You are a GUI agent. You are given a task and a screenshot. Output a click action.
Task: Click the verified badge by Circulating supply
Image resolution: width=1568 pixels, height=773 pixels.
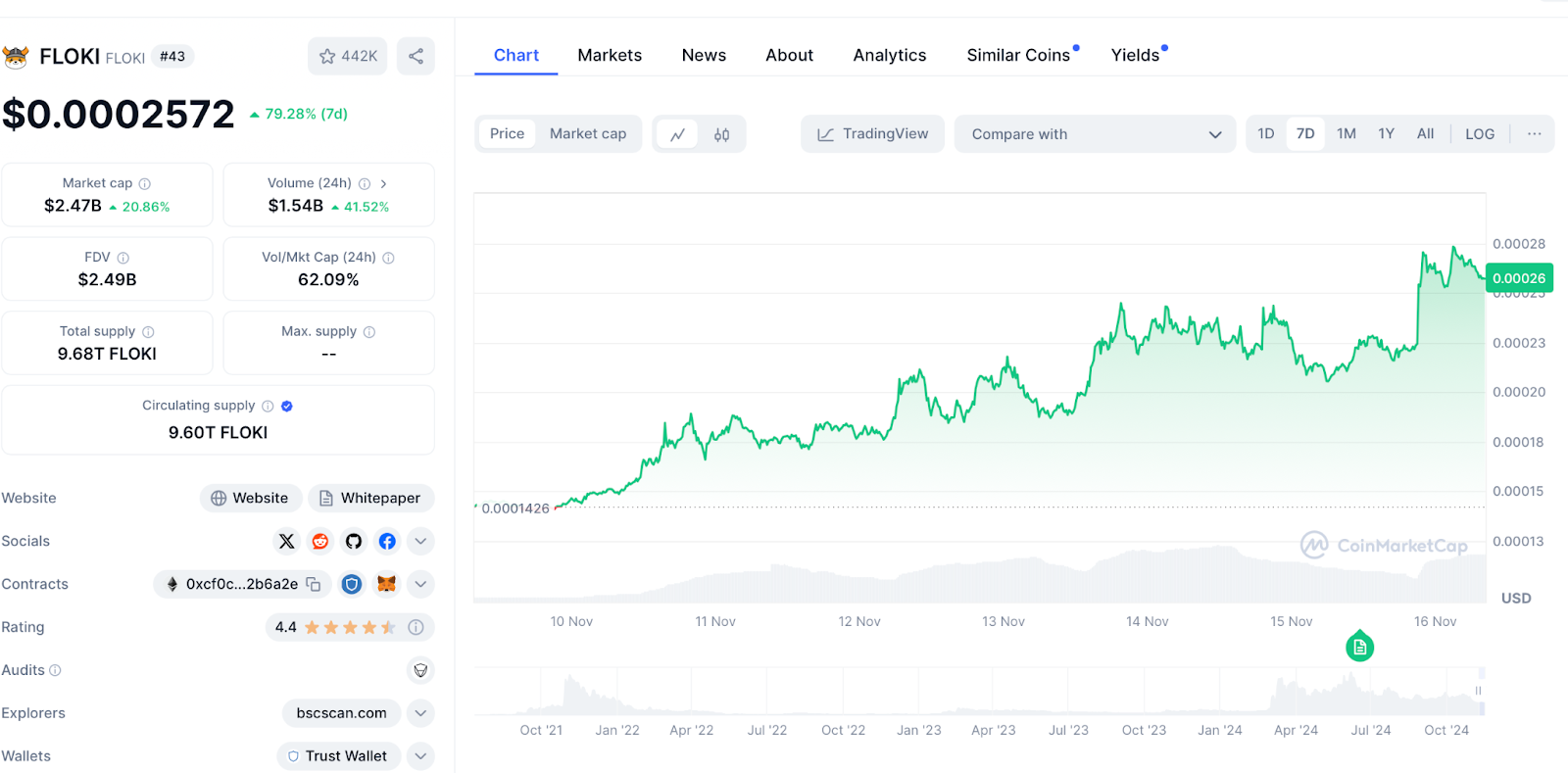click(287, 406)
